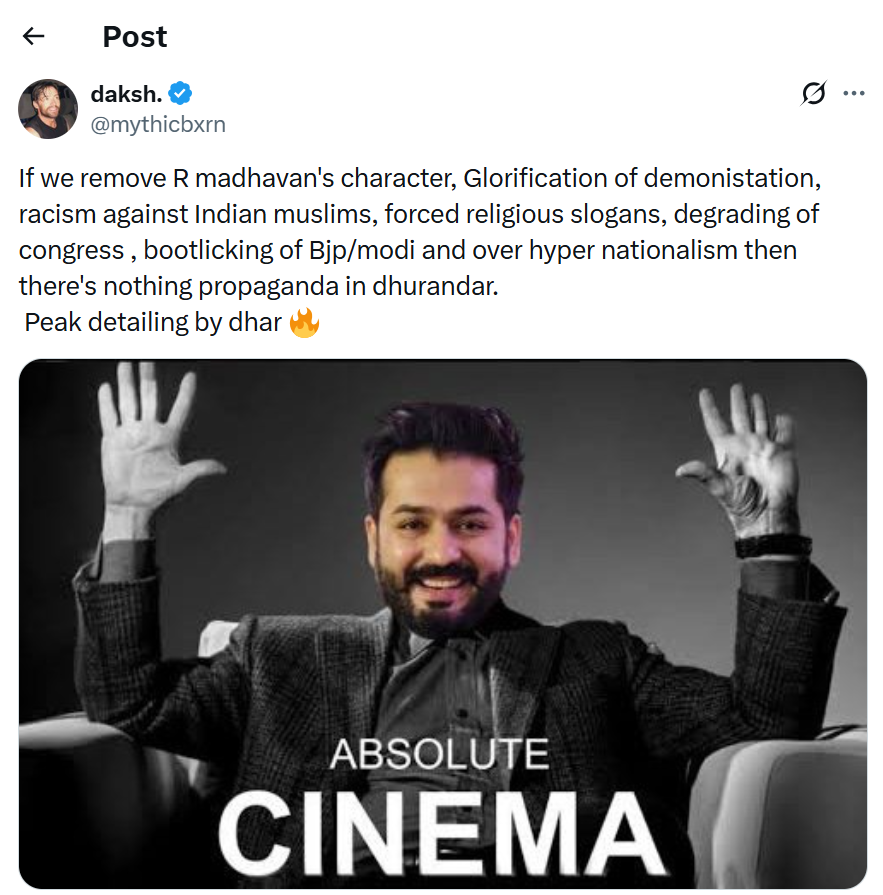Click the Grok explain-post icon
Screen dimensions: 883x895
813,93
